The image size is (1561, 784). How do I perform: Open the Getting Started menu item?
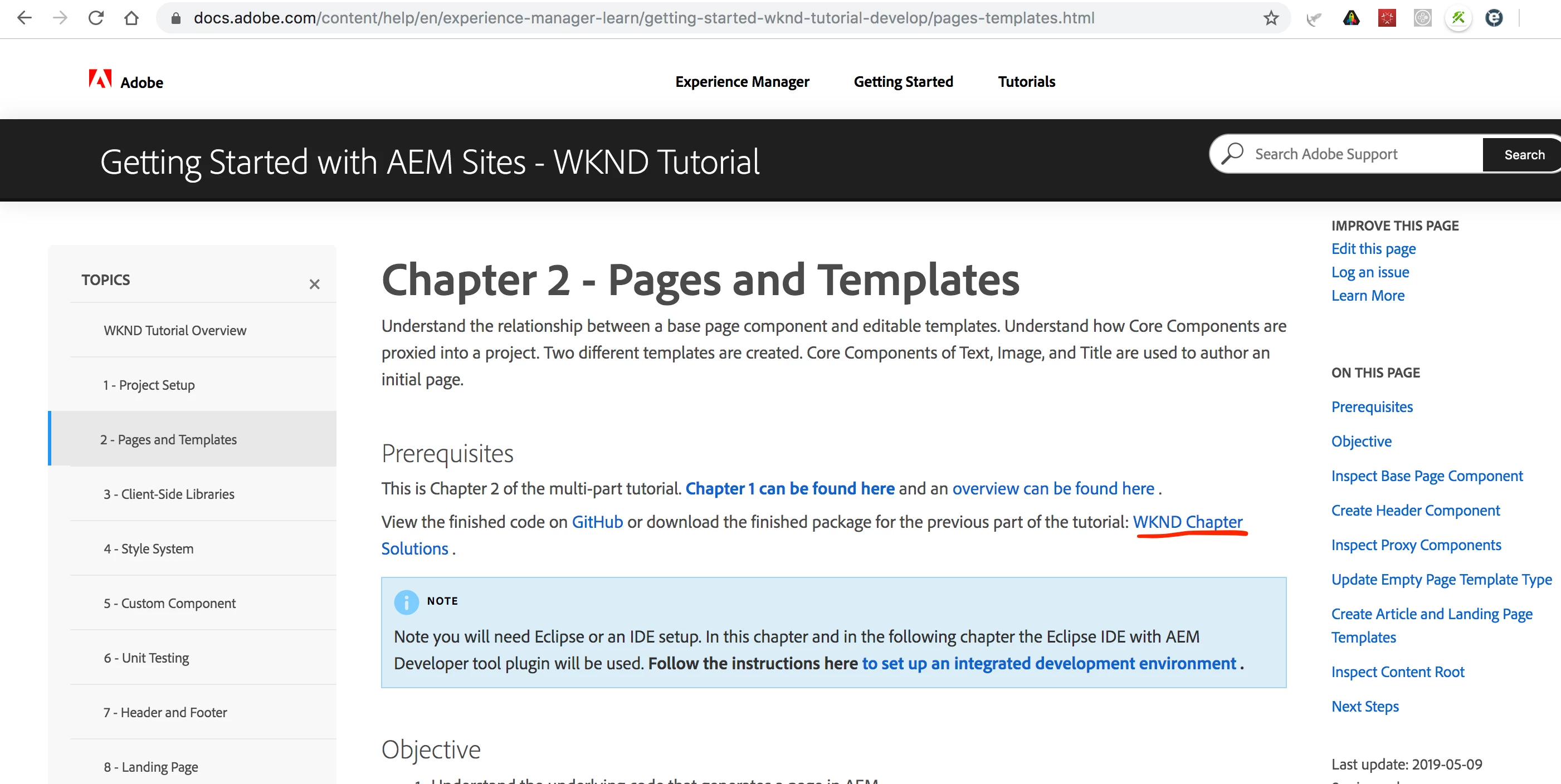pyautogui.click(x=903, y=82)
